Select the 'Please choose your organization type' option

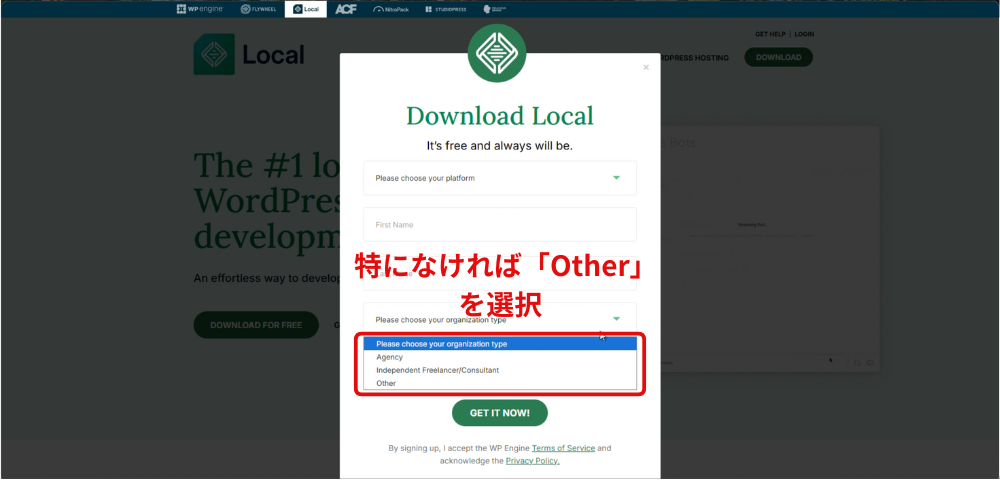click(x=441, y=344)
